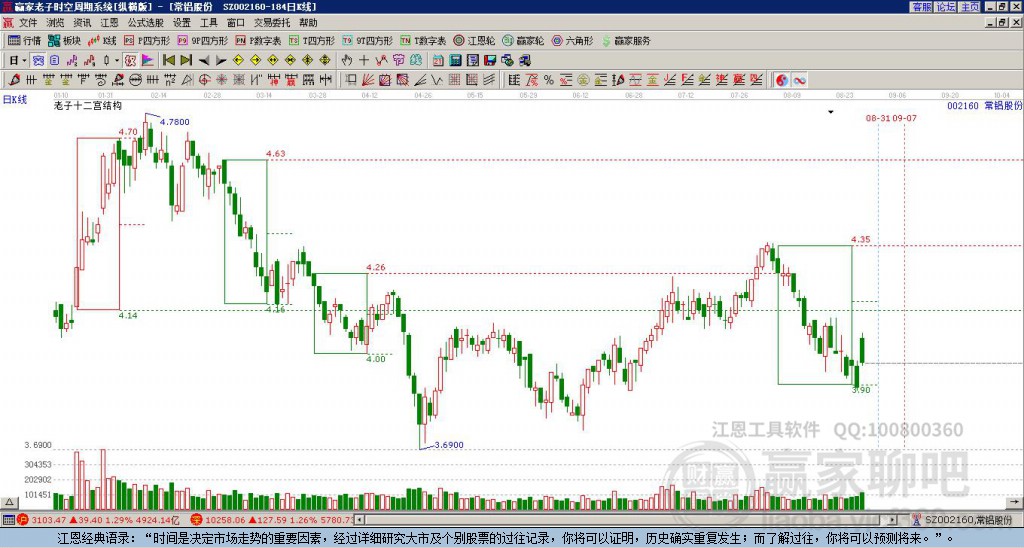
Task: Select the red fan lines tool
Action: pos(368,80)
